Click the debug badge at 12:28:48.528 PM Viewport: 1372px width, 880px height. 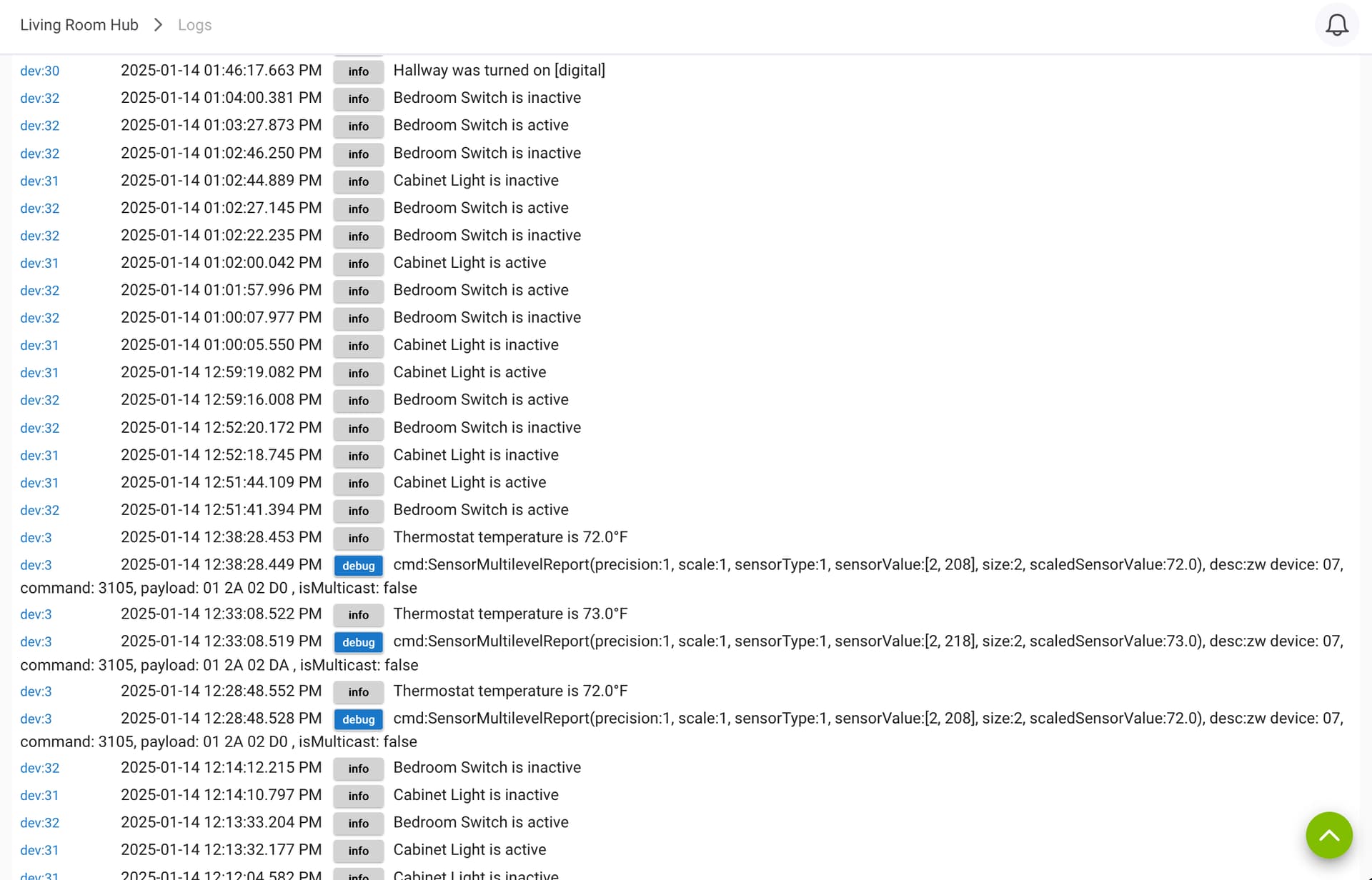point(359,719)
